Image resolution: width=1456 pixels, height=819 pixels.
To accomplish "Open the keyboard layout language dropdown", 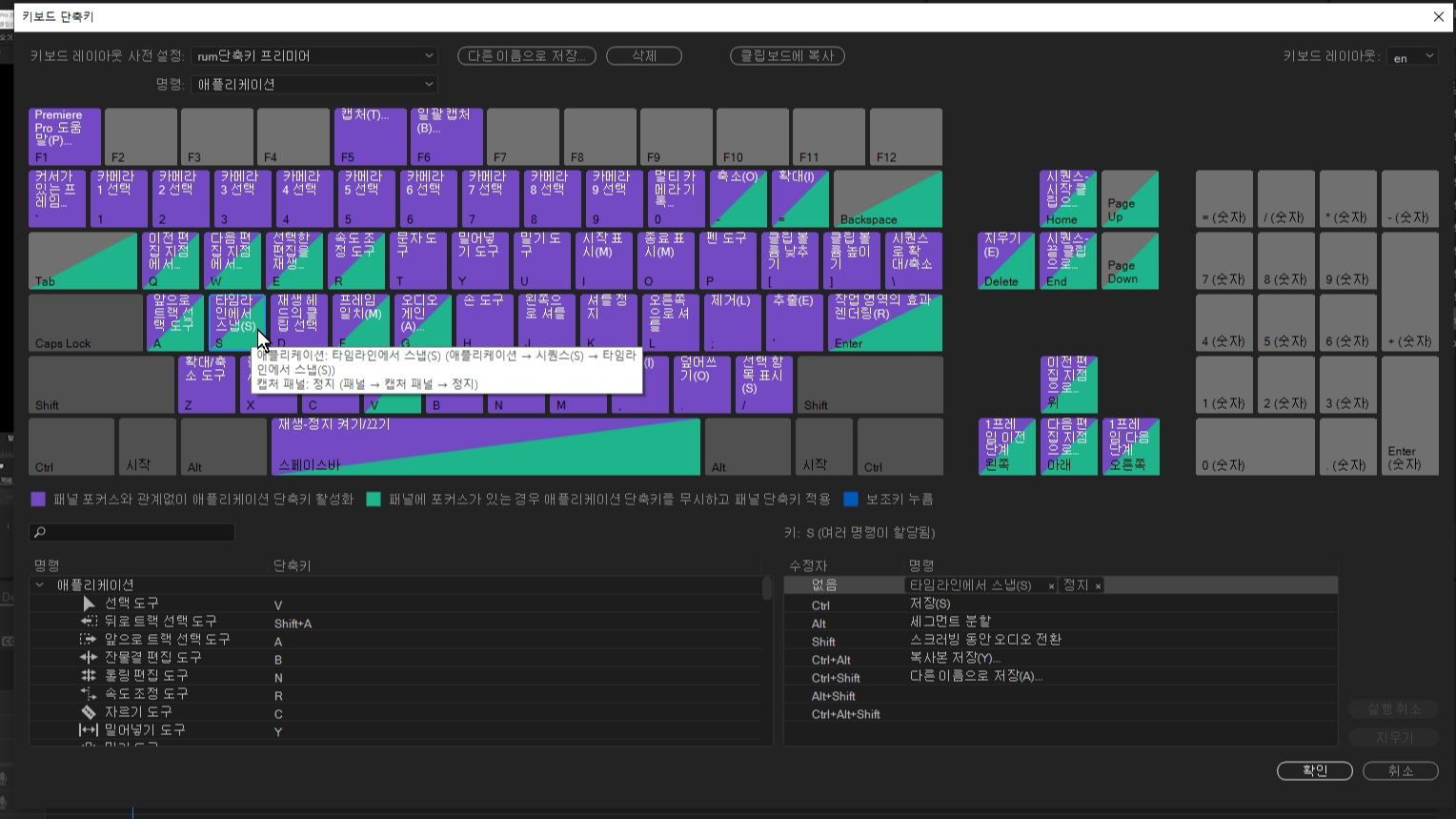I will (1411, 57).
